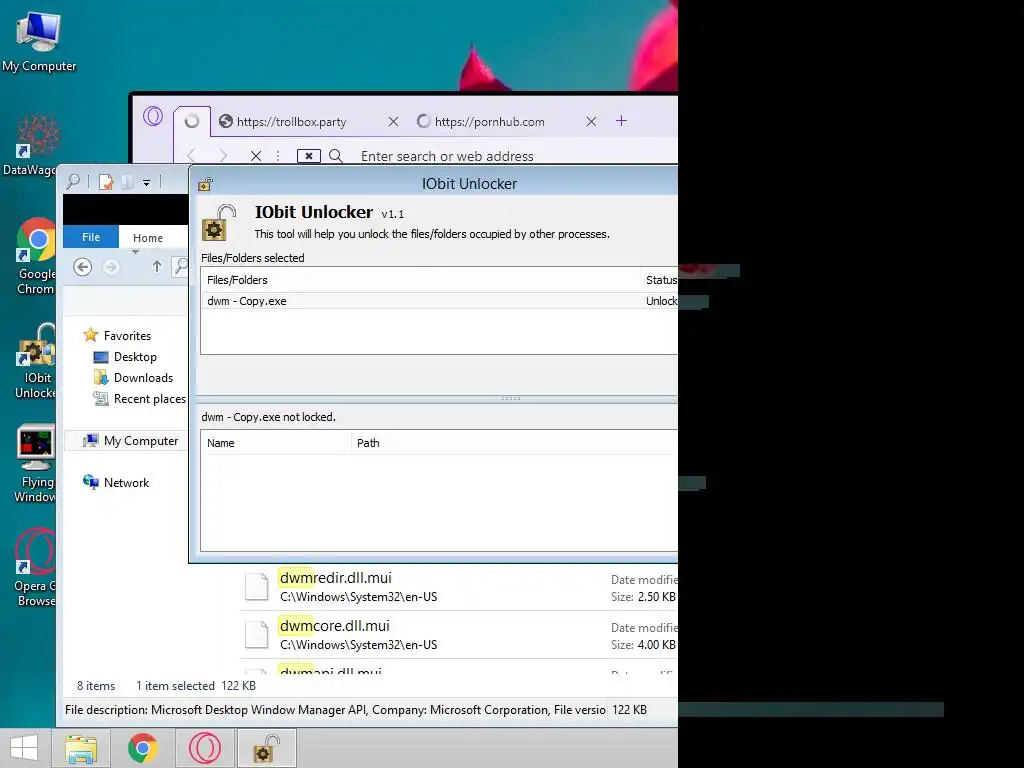Open the File menu in Explorer
The height and width of the screenshot is (768, 1024).
(x=91, y=237)
